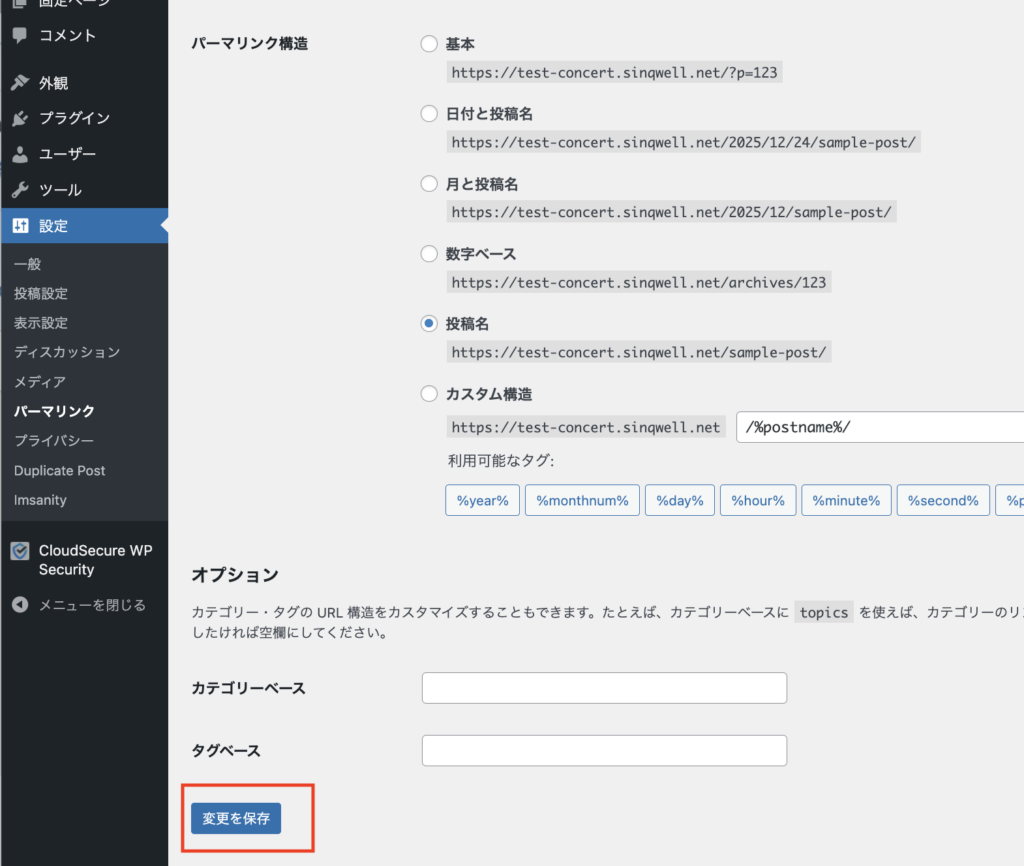Open the 投稿設定 settings submenu
The height and width of the screenshot is (866, 1024).
click(x=41, y=294)
